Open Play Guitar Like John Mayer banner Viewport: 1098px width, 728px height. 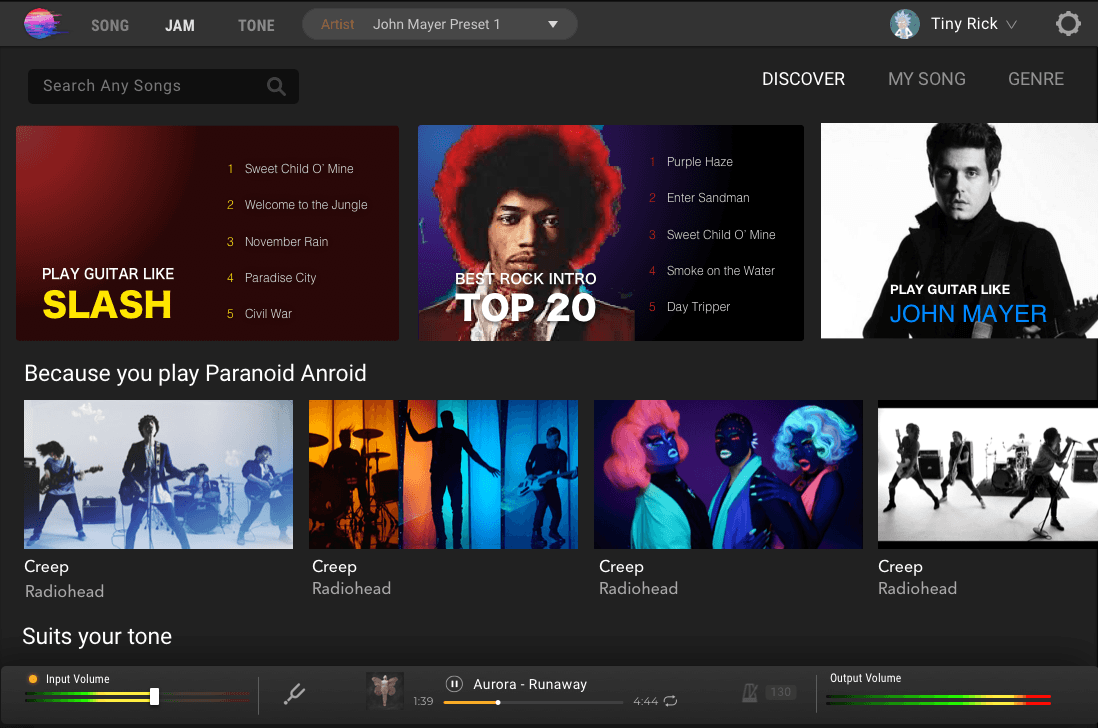(959, 231)
